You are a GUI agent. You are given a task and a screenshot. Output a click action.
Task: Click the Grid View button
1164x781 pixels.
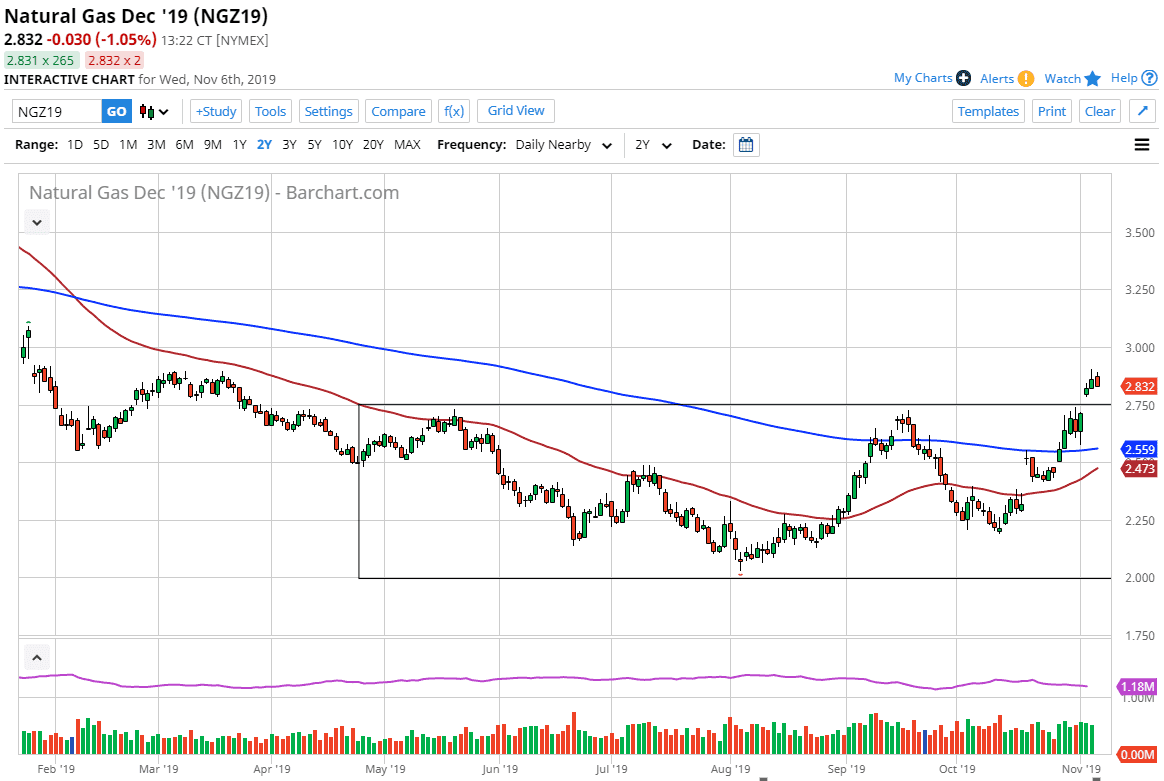[516, 111]
